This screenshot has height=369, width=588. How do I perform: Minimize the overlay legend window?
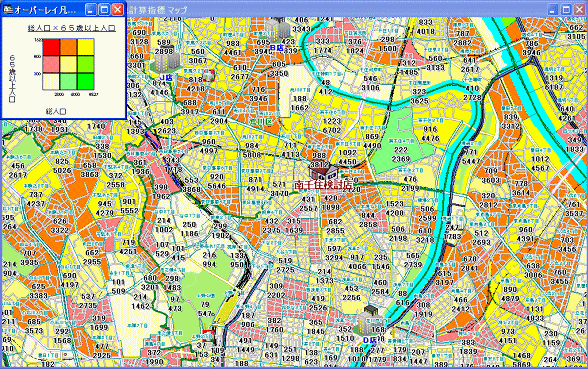(x=91, y=9)
